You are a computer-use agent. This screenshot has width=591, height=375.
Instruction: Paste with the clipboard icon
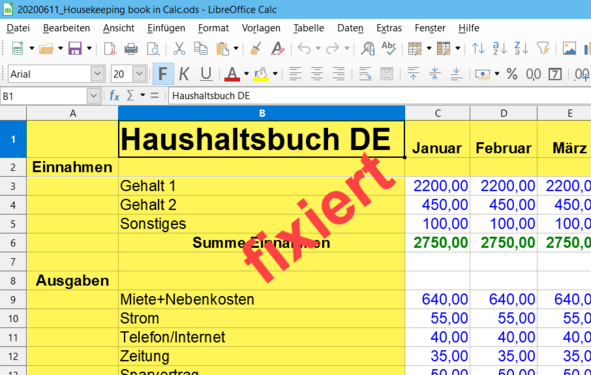point(222,49)
